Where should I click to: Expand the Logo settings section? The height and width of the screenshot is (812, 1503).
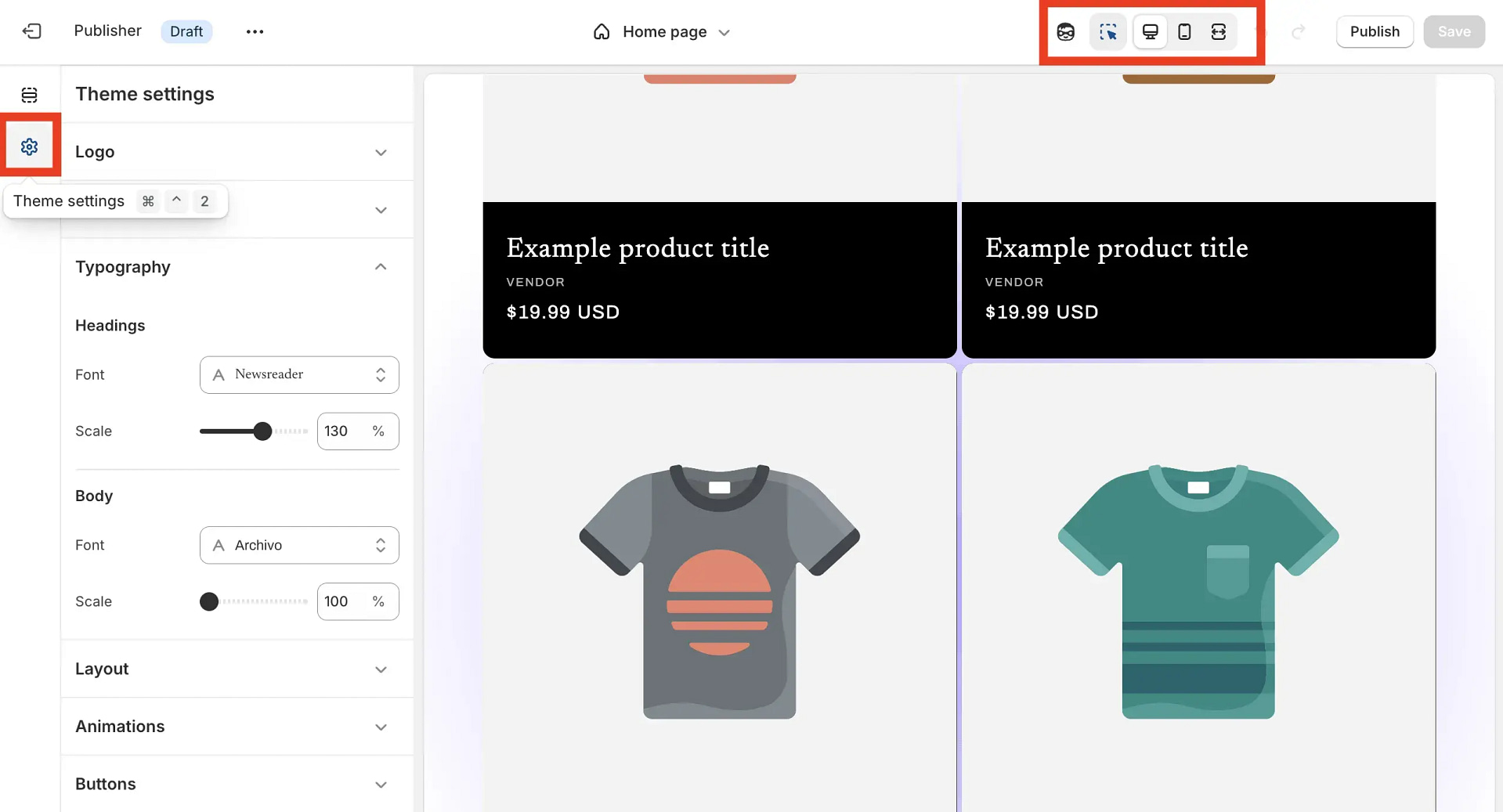click(237, 152)
